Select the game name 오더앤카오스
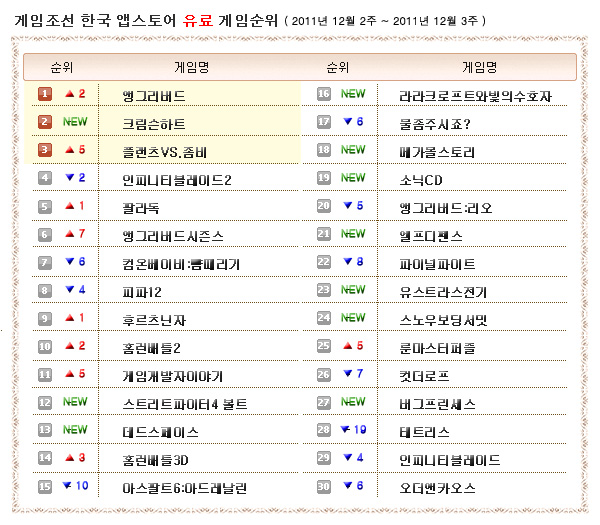Screen dimensions: 600x525 click(x=437, y=488)
